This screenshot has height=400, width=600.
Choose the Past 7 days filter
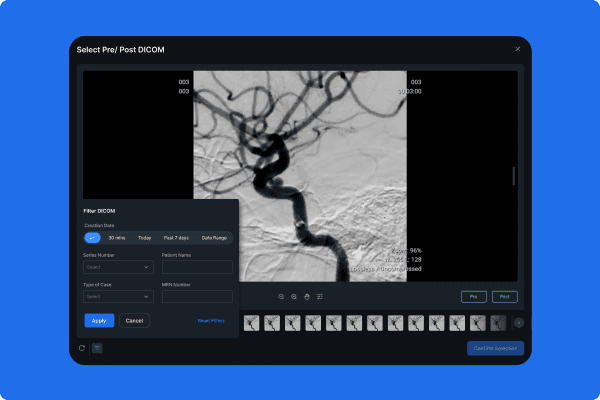pos(176,238)
